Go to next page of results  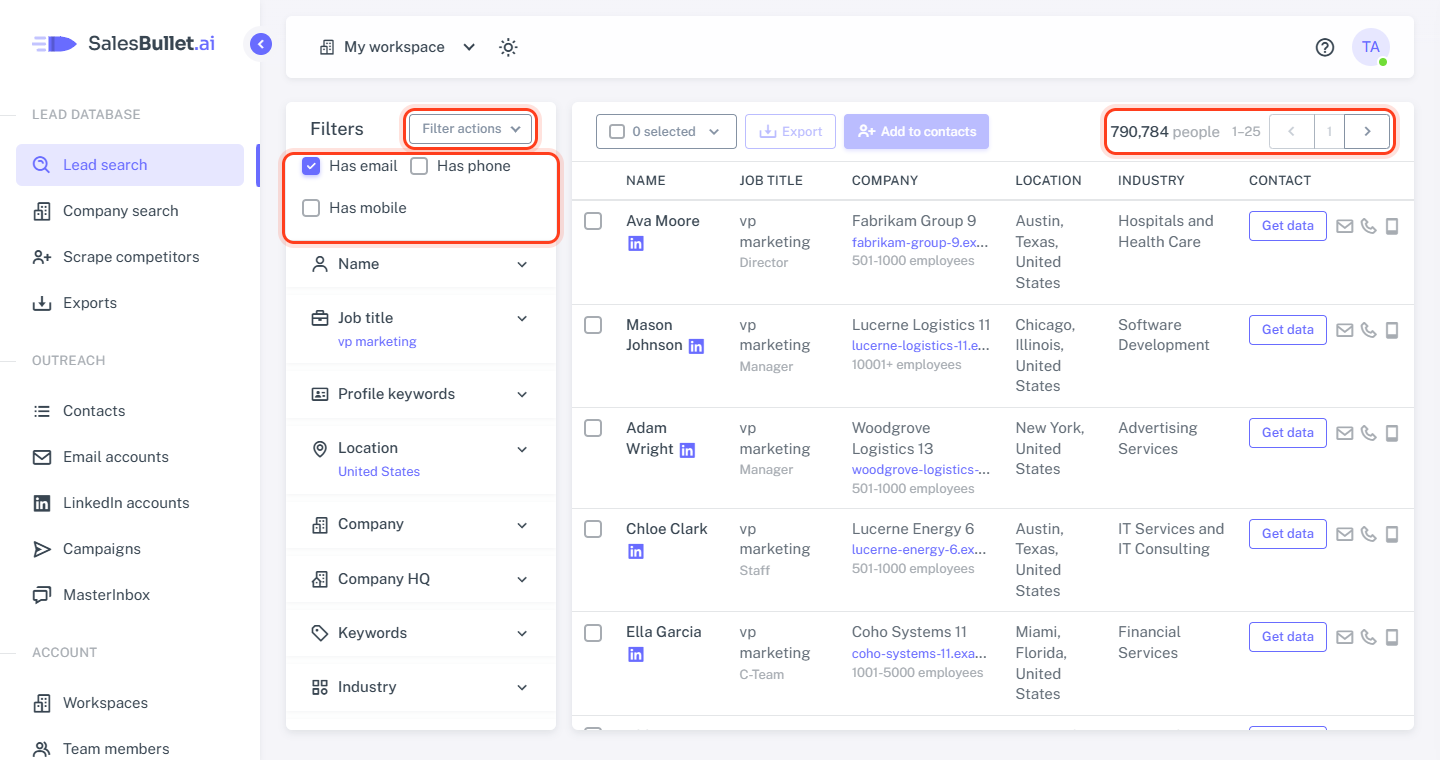(x=1367, y=132)
